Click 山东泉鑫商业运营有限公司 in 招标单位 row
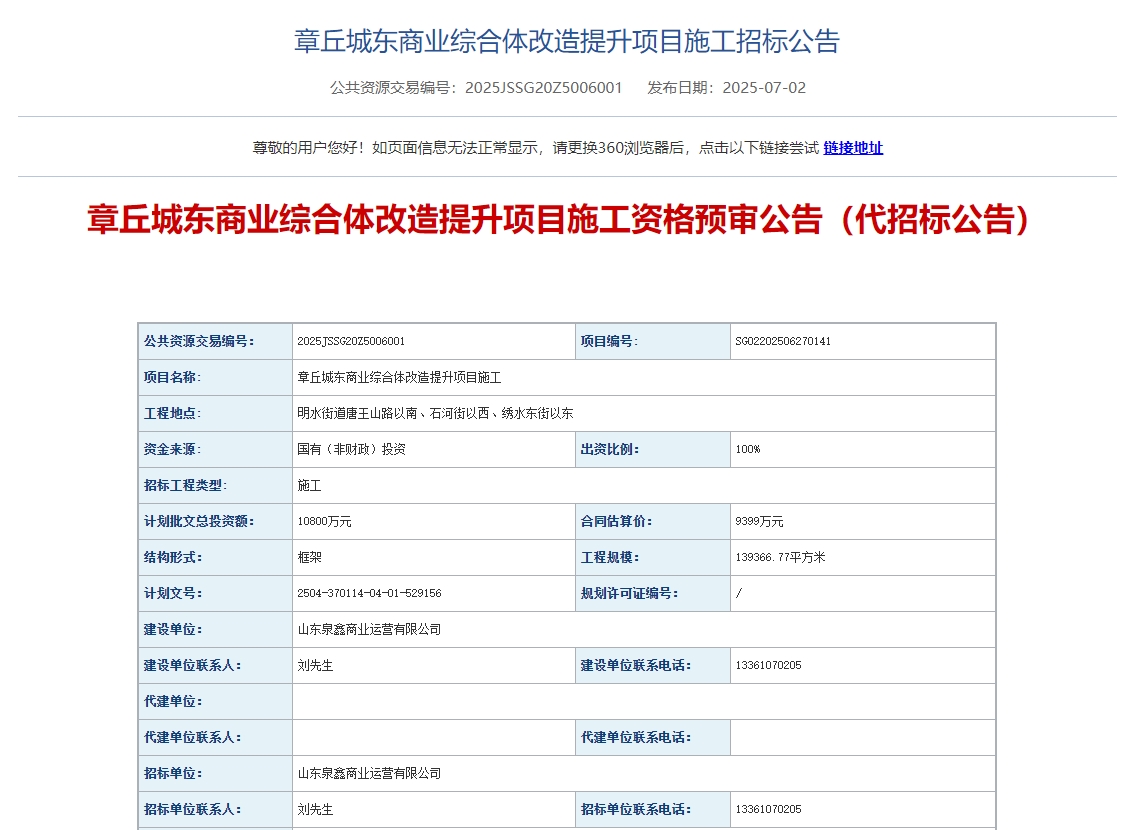The width and height of the screenshot is (1129, 830). (369, 773)
